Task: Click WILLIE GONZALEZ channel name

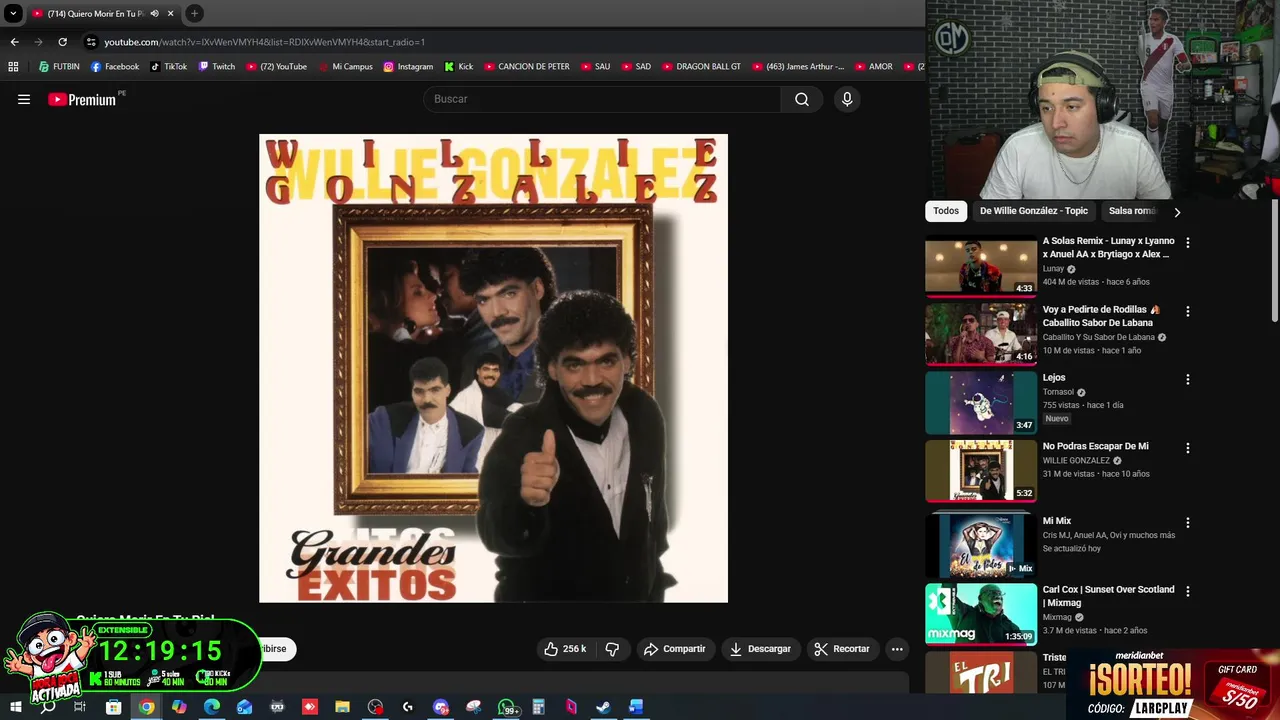Action: pyautogui.click(x=1076, y=461)
